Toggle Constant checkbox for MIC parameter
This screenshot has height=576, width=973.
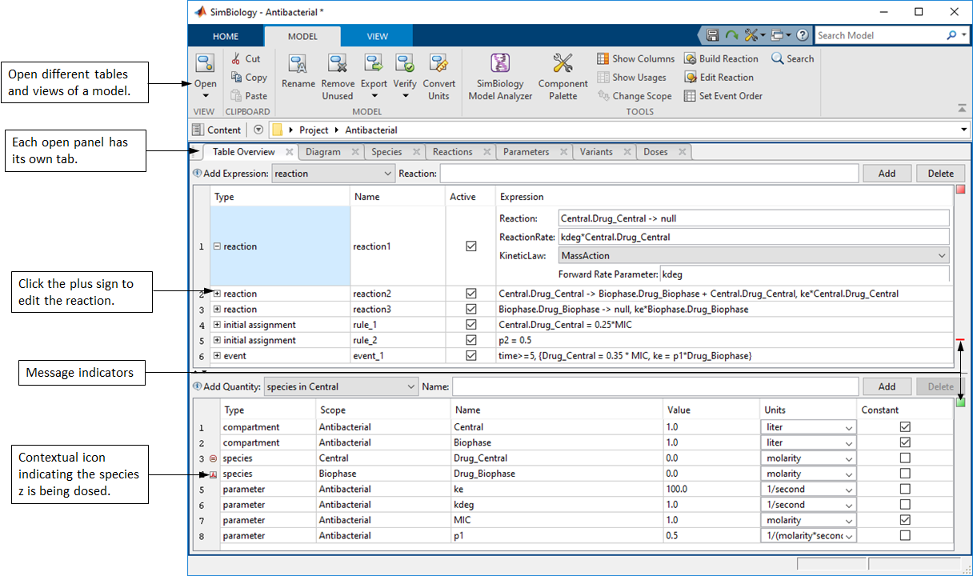pos(905,520)
